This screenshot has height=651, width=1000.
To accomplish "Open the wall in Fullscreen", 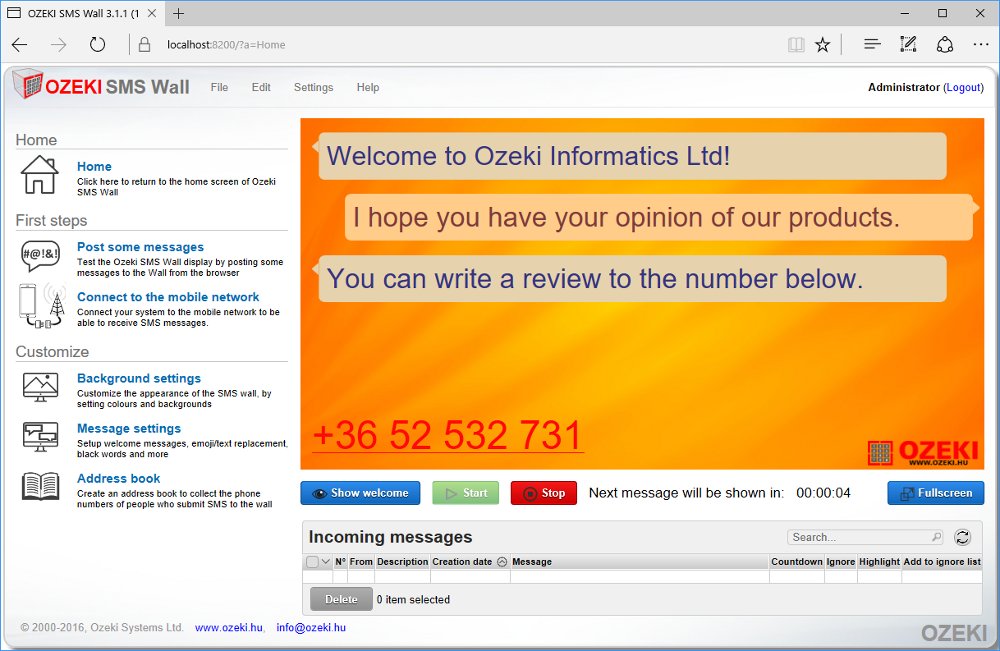I will (936, 493).
